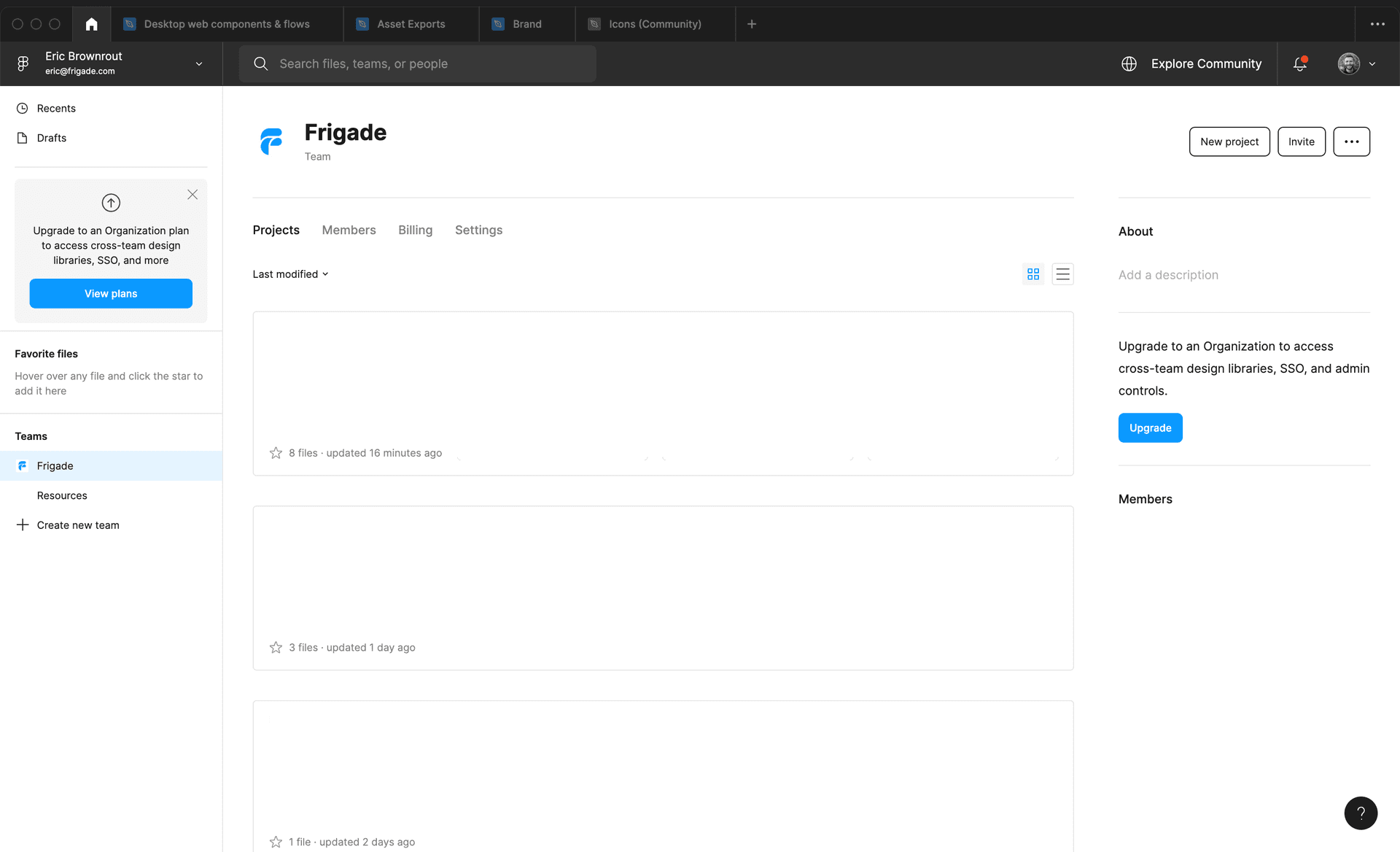Open the new tab plus icon
The image size is (1400, 852).
(x=752, y=24)
